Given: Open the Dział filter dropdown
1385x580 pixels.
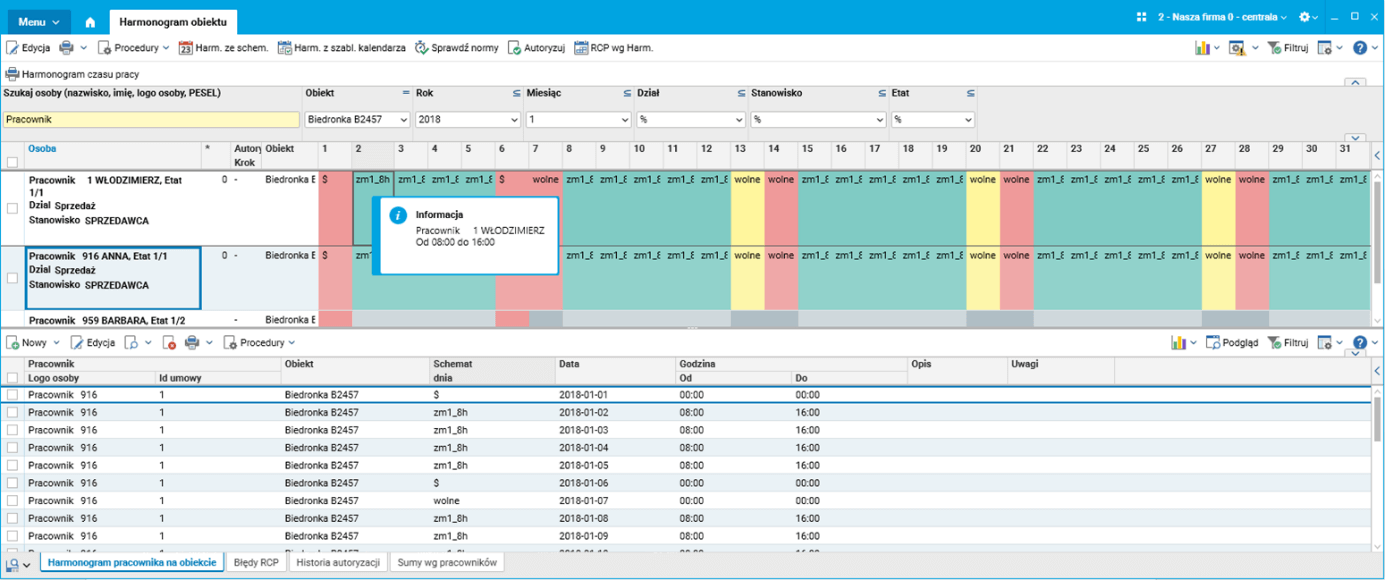Looking at the screenshot, I should [x=691, y=119].
